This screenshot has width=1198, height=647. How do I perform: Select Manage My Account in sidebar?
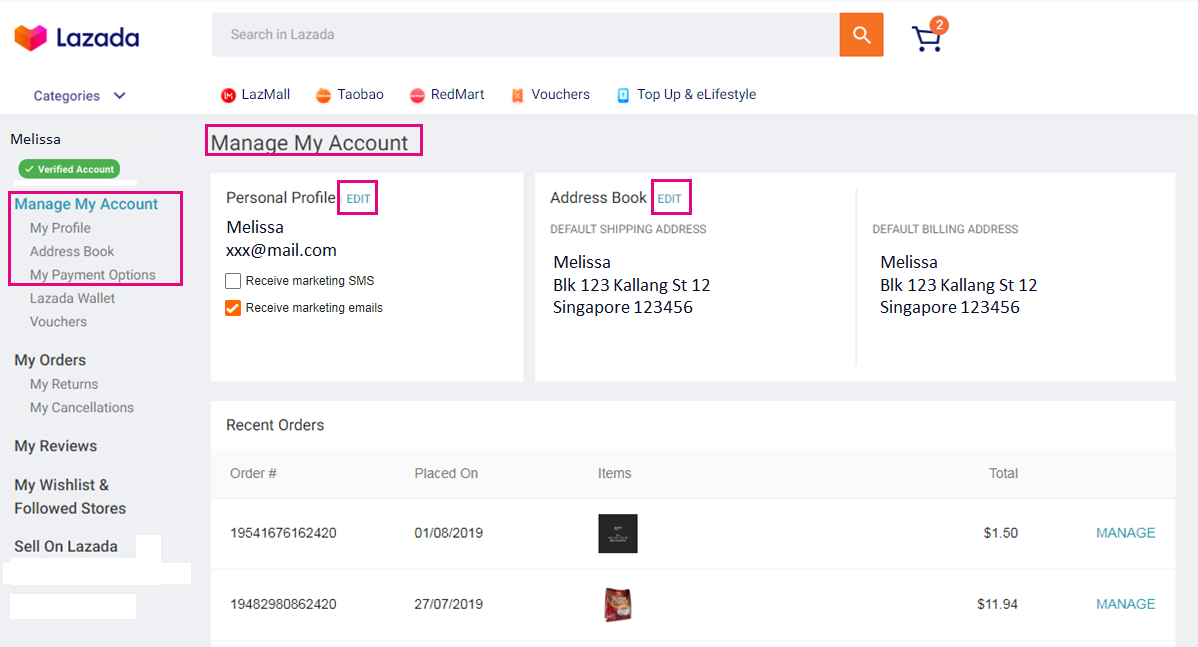point(86,204)
